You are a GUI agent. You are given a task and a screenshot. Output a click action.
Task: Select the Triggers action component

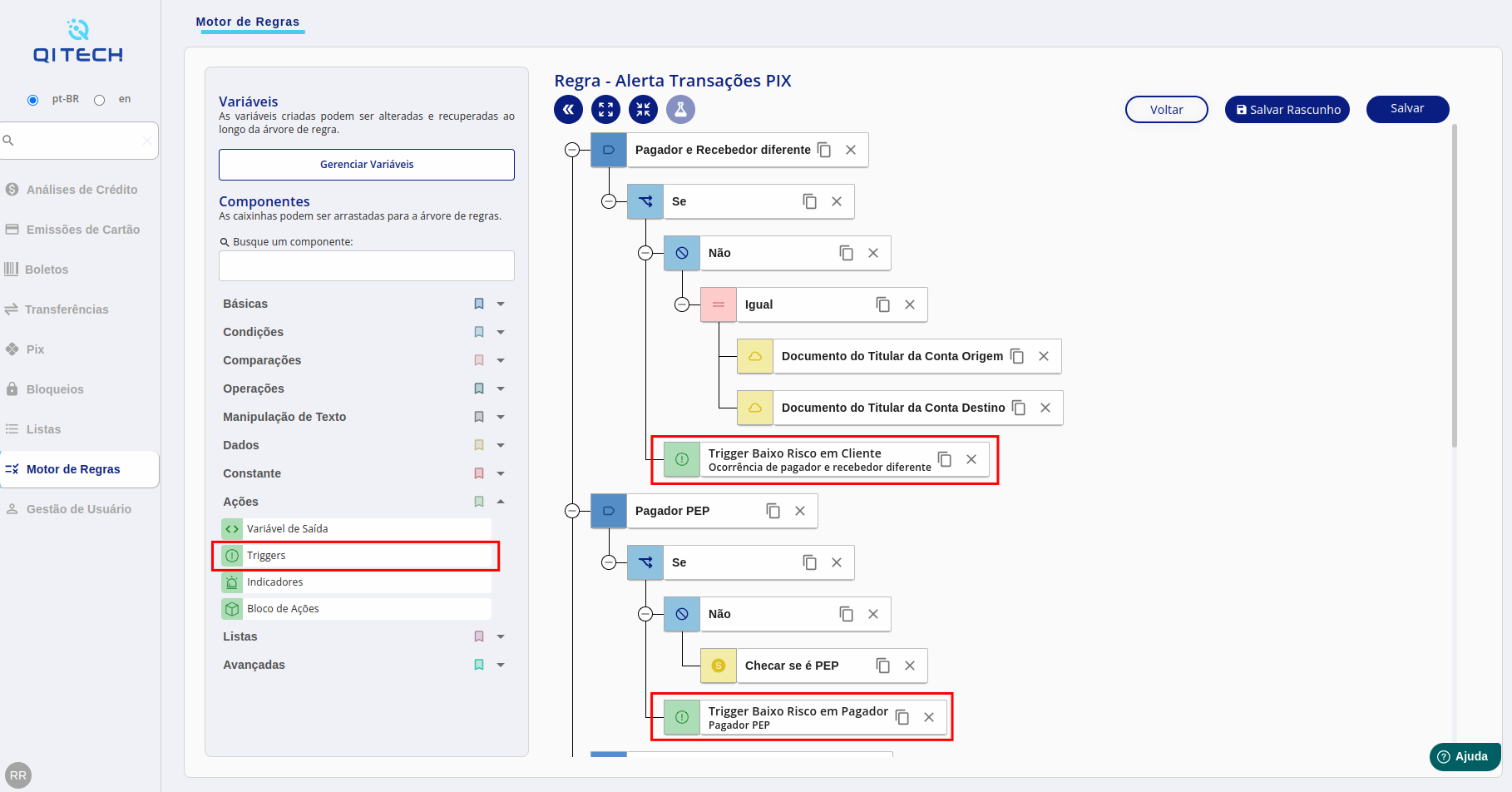point(356,556)
